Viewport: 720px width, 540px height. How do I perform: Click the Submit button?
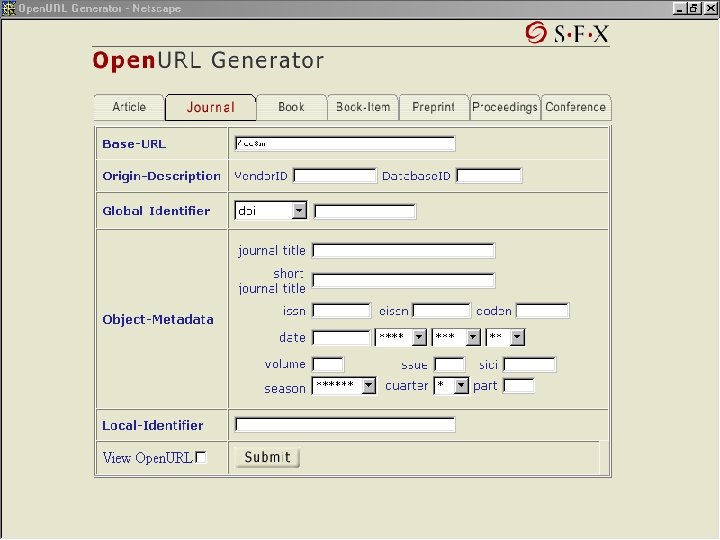pyautogui.click(x=267, y=457)
